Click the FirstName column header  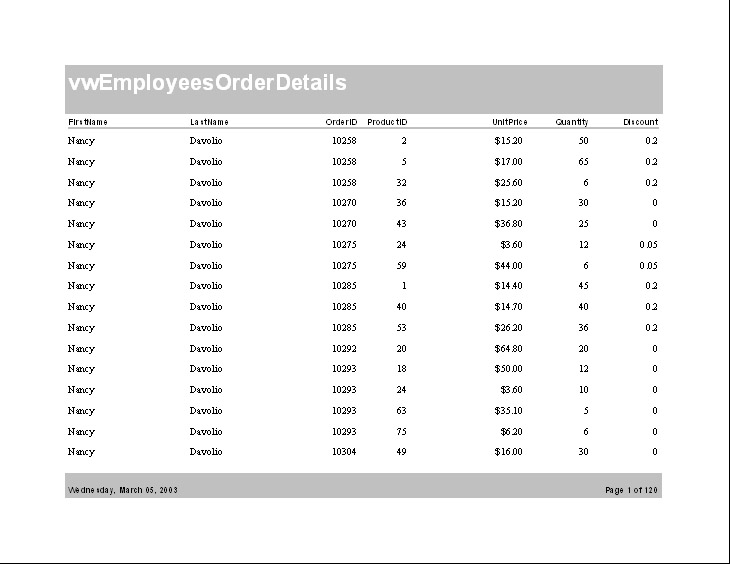click(88, 122)
